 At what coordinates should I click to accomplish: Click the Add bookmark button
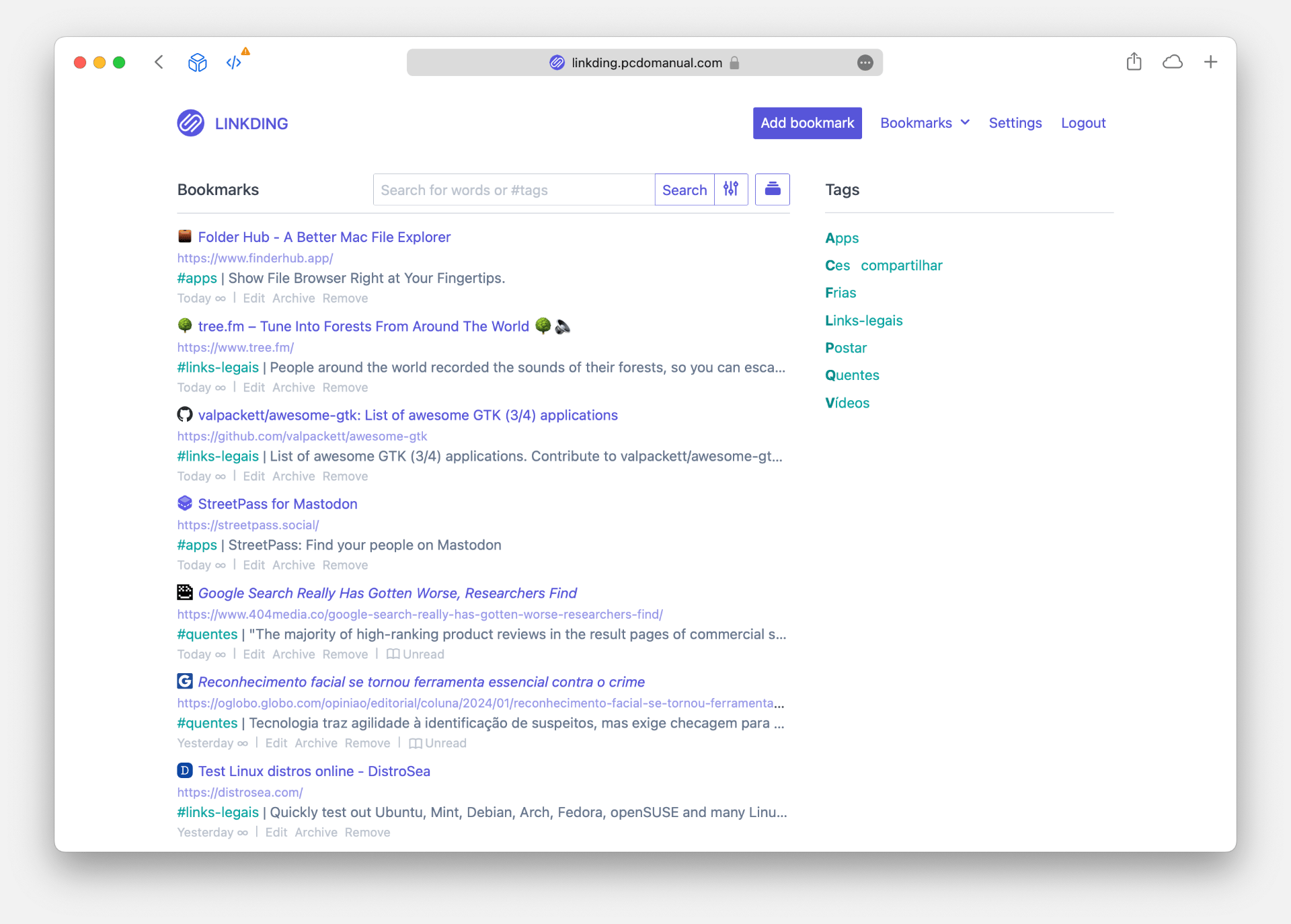(x=807, y=123)
